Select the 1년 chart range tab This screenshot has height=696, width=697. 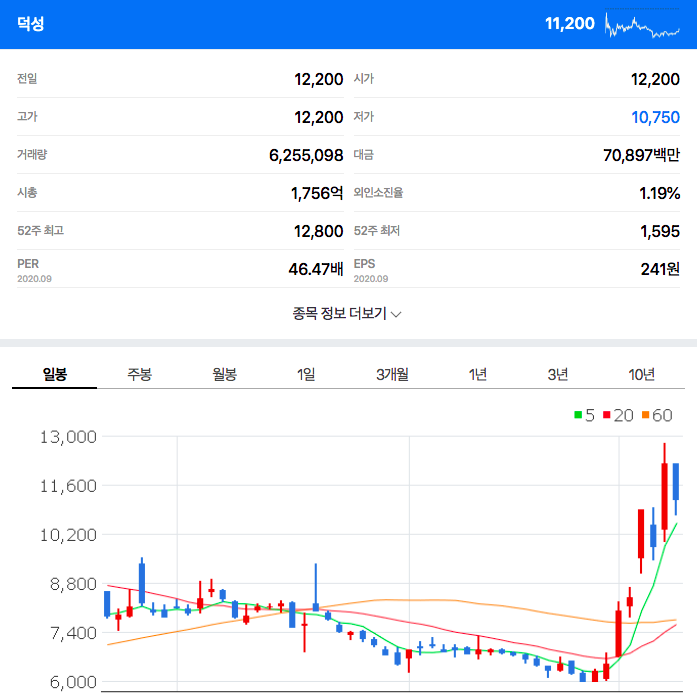(477, 374)
